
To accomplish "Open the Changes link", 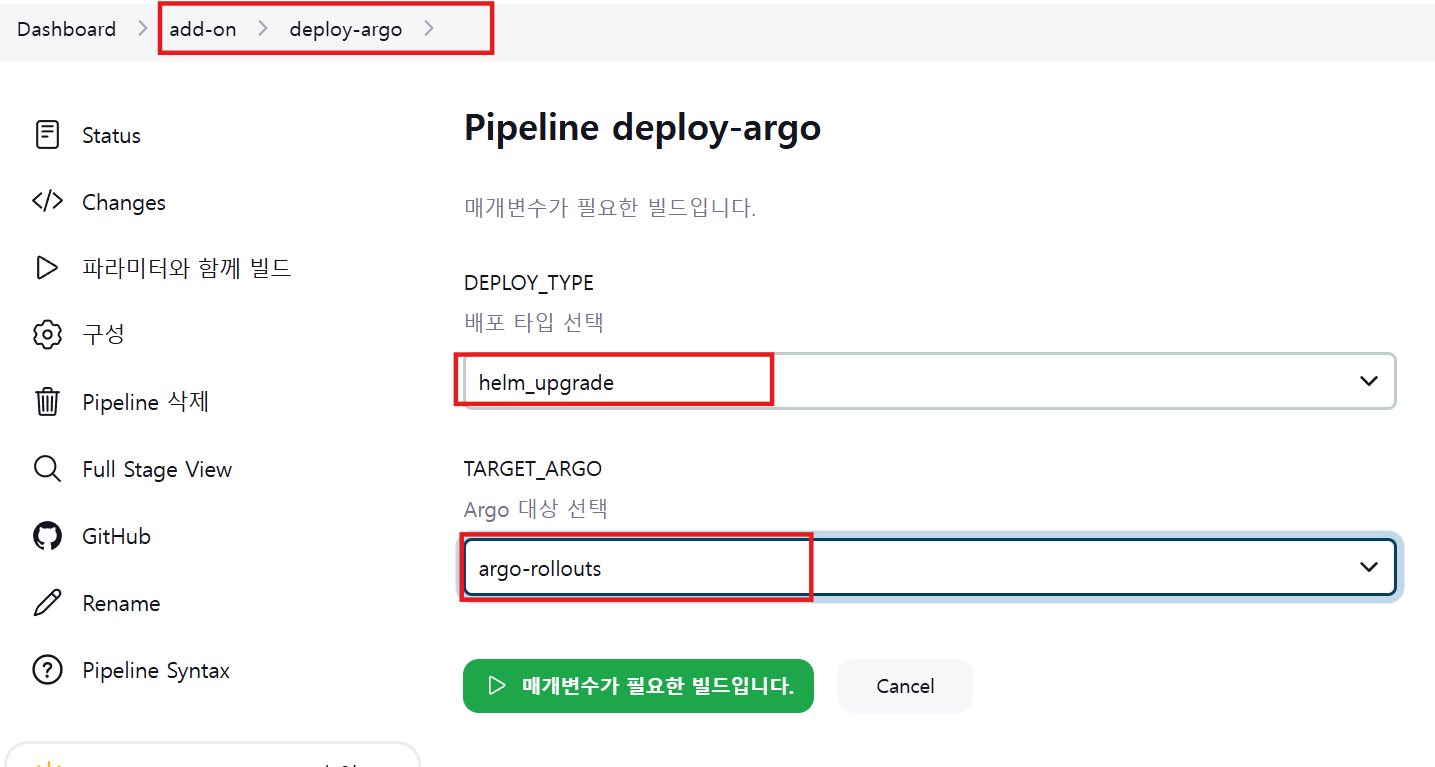I will (124, 202).
